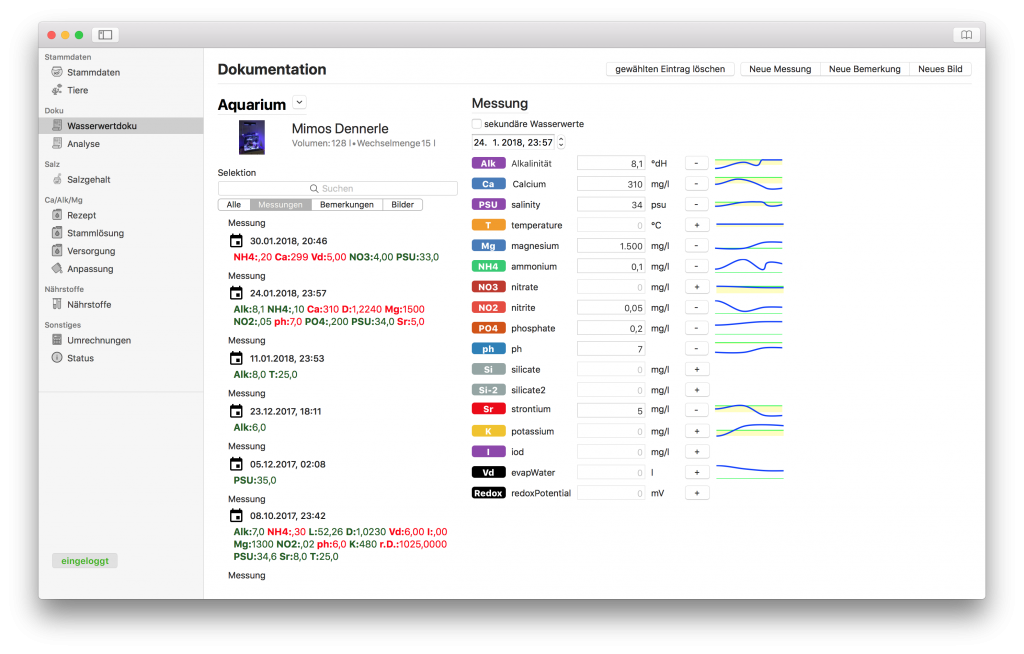
Task: Click the magnesium value field
Action: 612,246
